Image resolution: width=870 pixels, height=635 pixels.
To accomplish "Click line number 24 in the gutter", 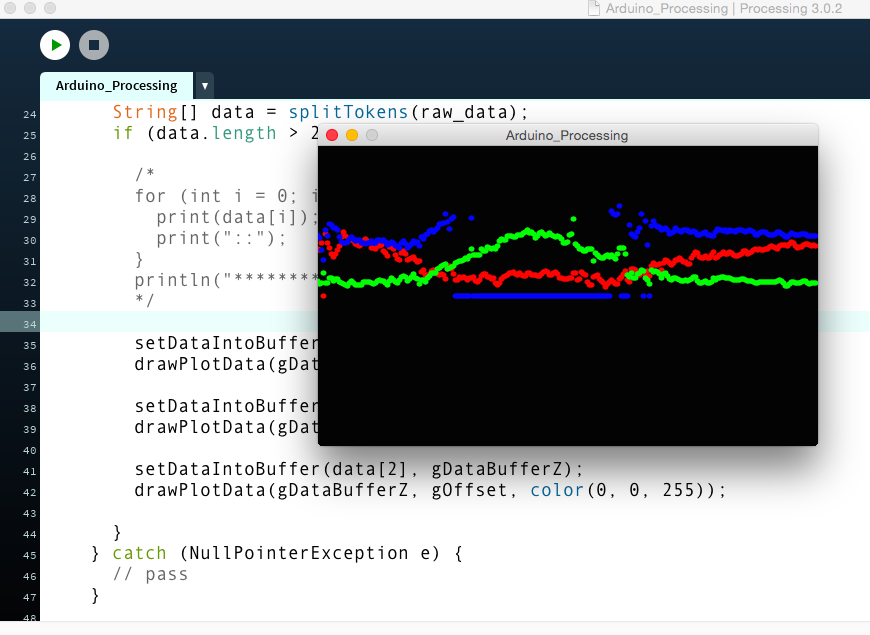I will (30, 114).
